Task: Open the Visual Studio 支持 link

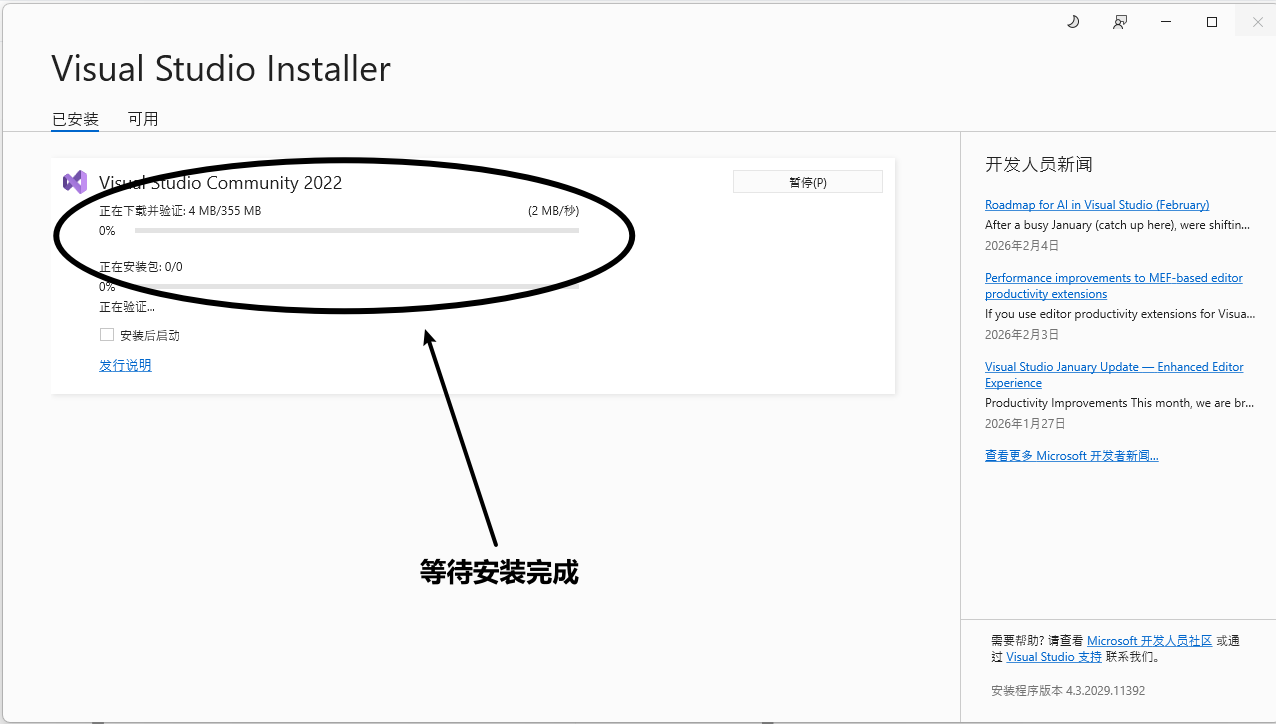Action: coord(1053,657)
